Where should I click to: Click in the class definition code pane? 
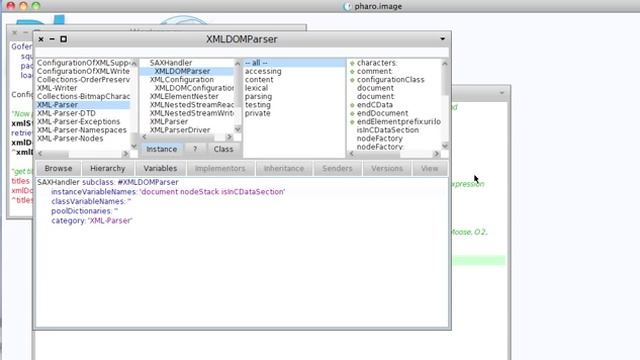[x=242, y=252]
